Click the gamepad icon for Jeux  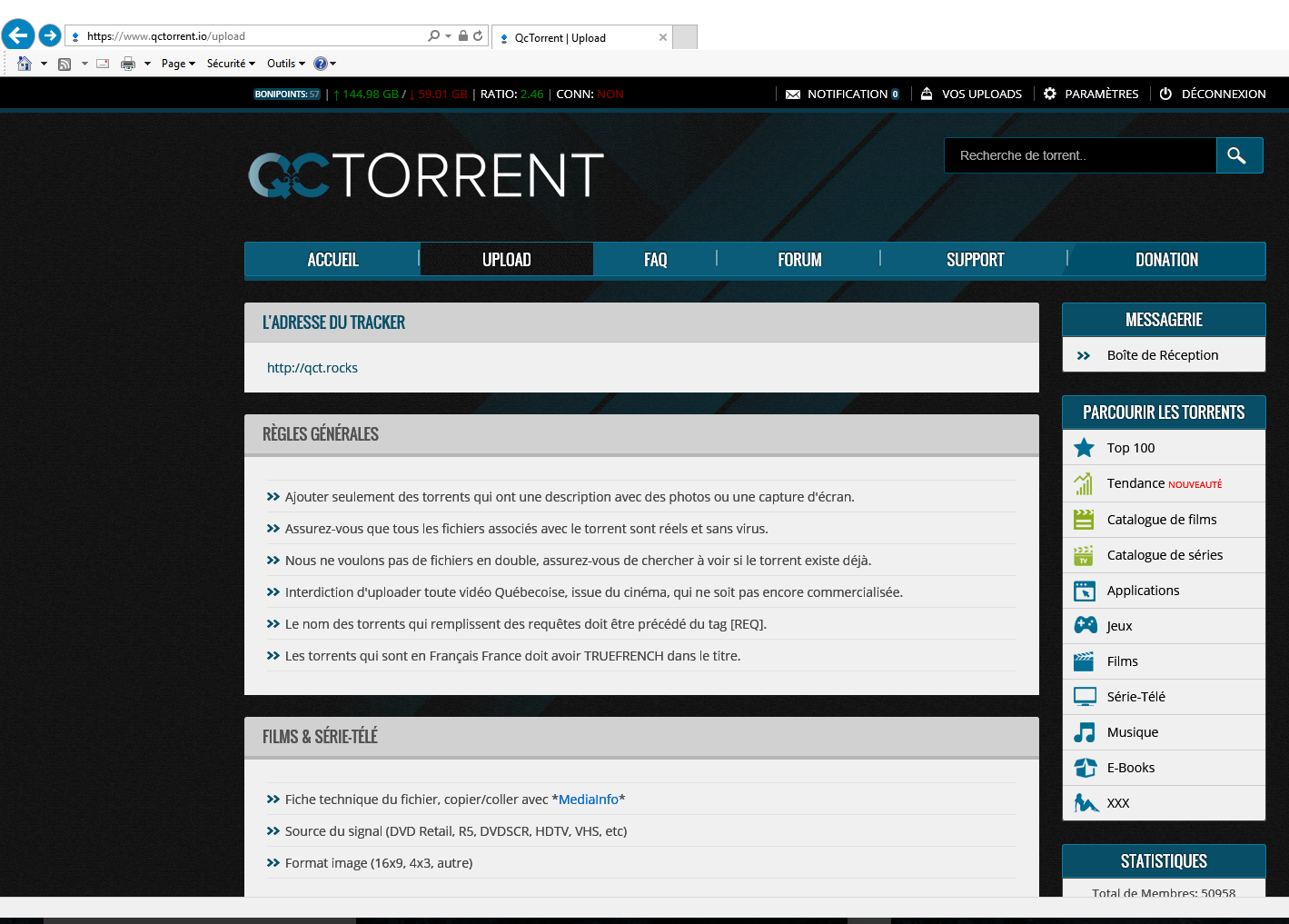(x=1086, y=625)
